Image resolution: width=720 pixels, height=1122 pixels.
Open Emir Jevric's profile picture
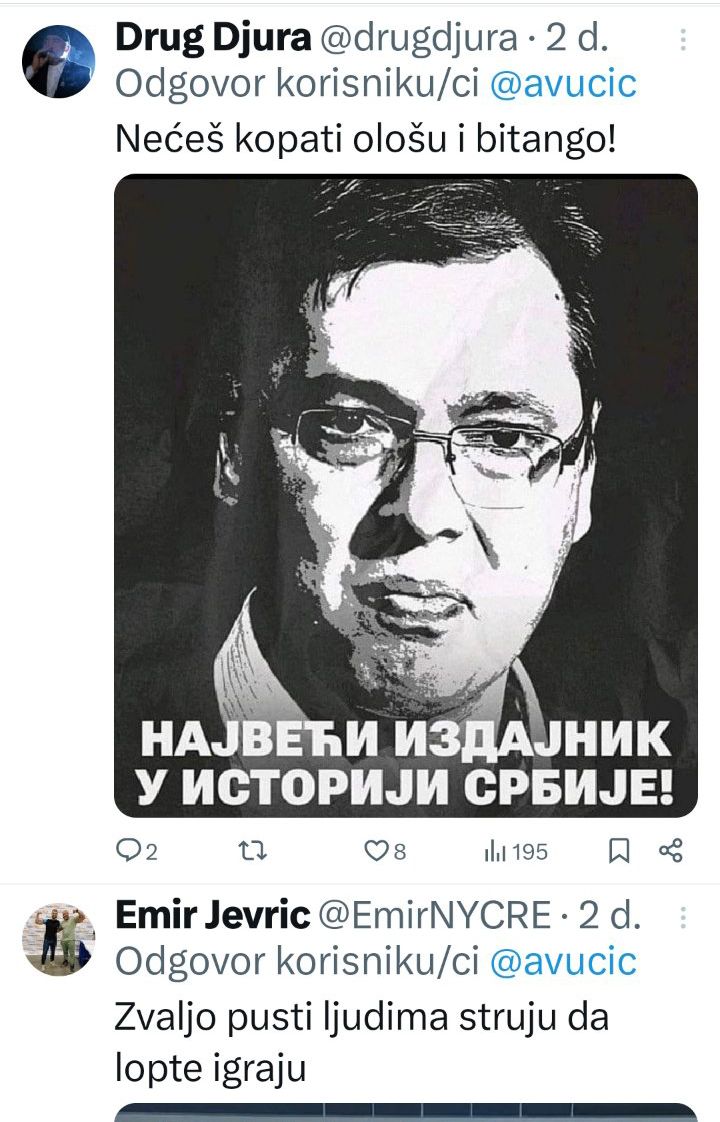[x=59, y=939]
